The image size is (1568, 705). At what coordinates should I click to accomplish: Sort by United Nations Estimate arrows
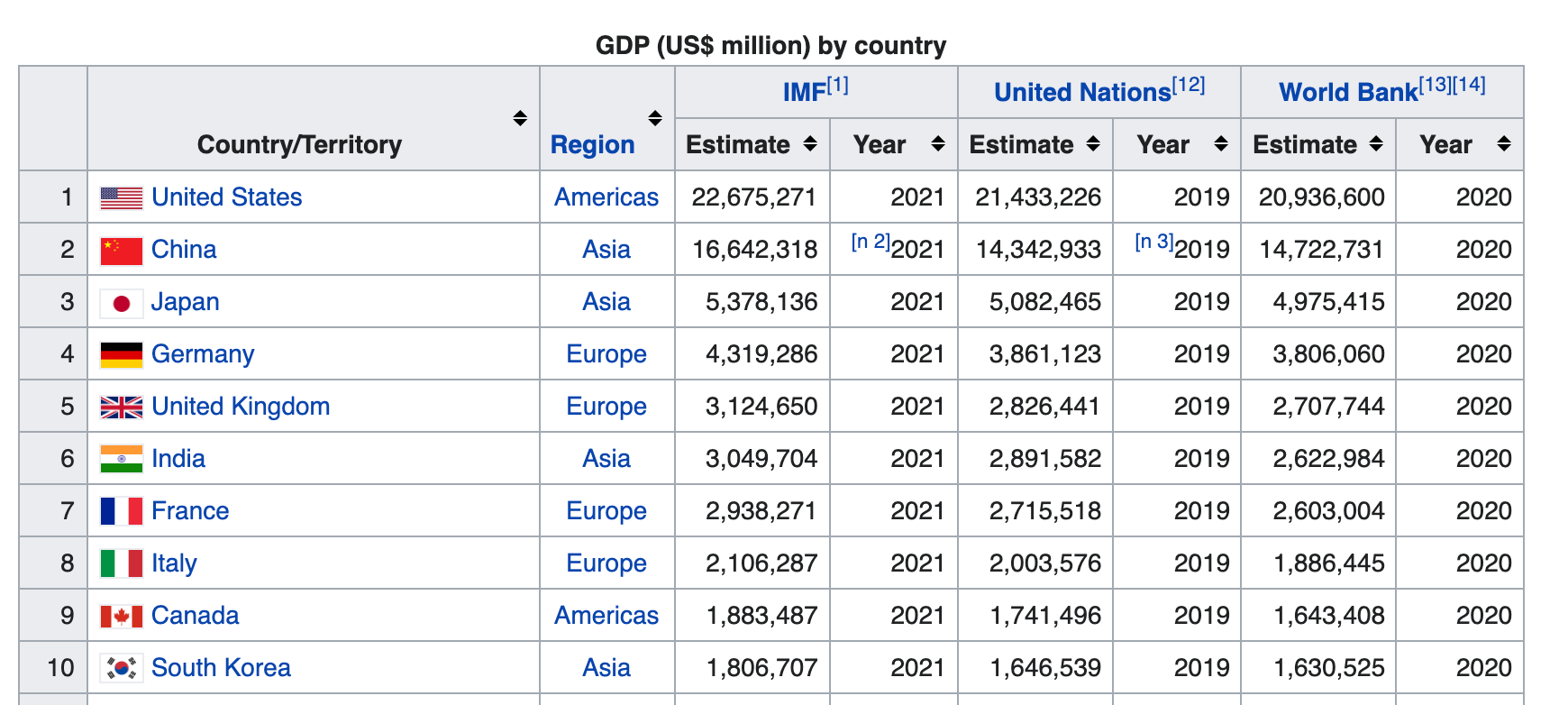(x=1093, y=143)
